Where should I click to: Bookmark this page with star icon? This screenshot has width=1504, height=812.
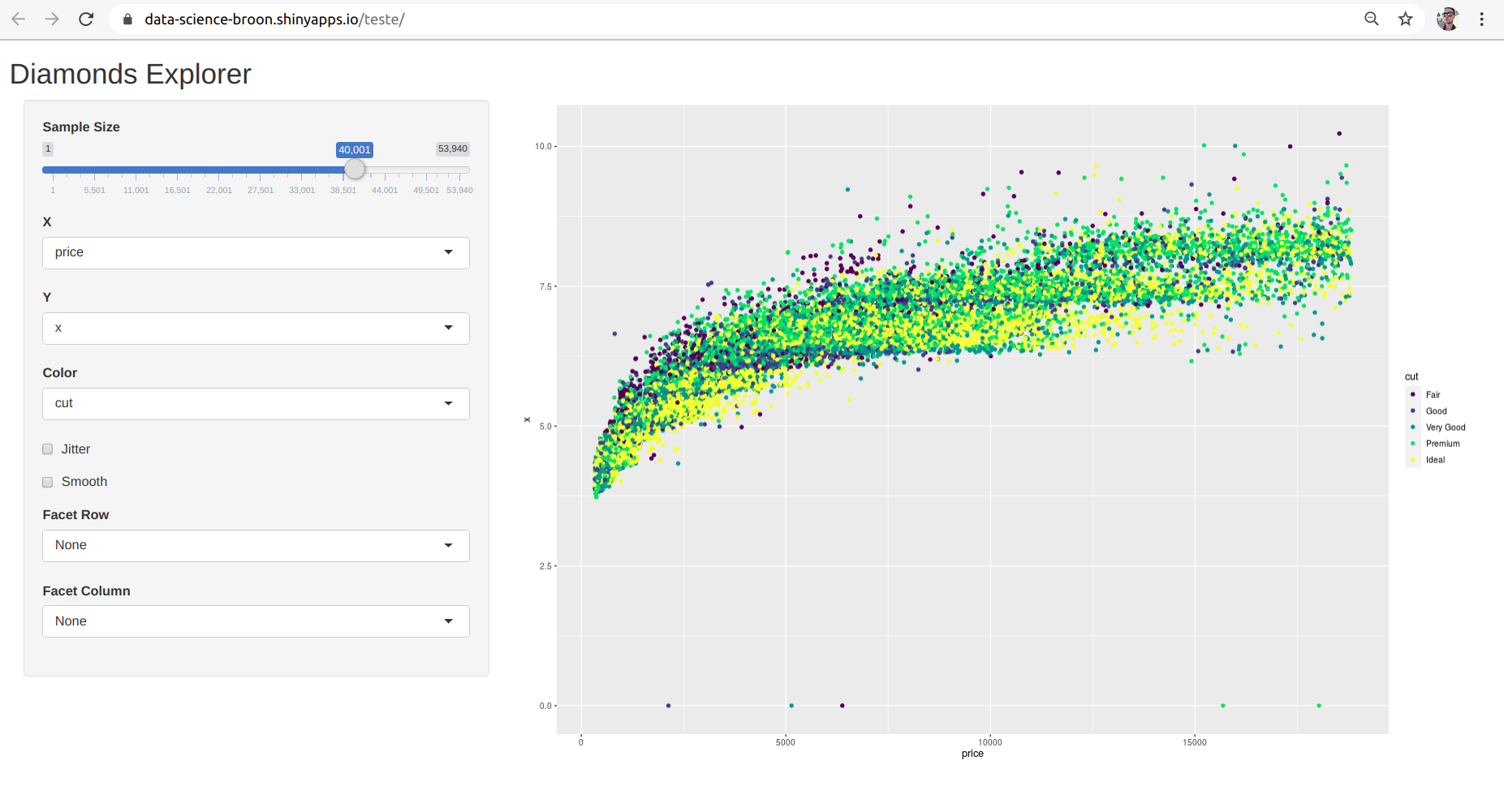pos(1406,19)
